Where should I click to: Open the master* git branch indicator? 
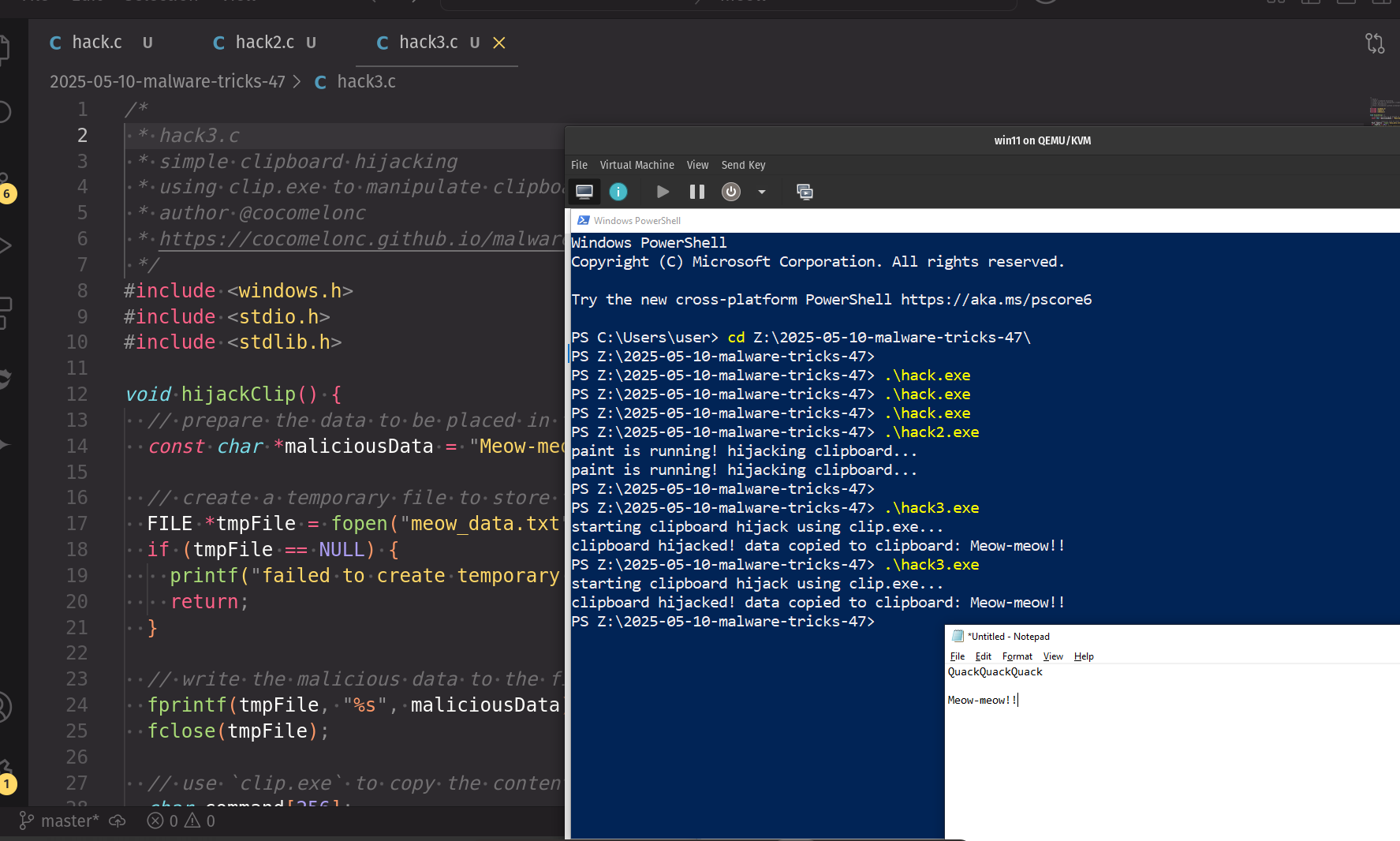point(59,821)
